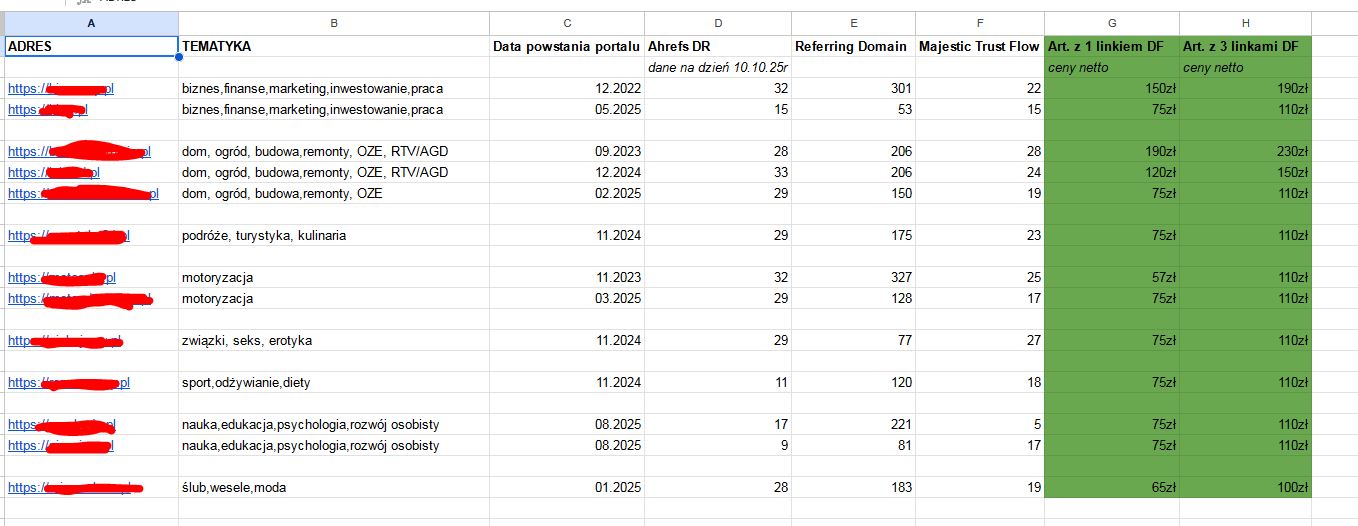Click the column E header
The image size is (1358, 526).
coord(853,23)
